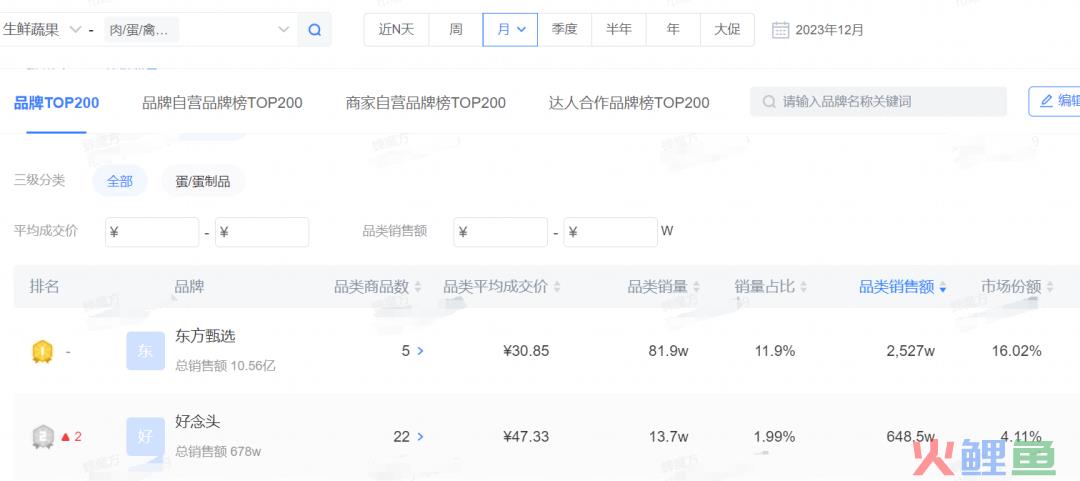The width and height of the screenshot is (1080, 481).
Task: Click the blue search magnifier button
Action: 315,30
